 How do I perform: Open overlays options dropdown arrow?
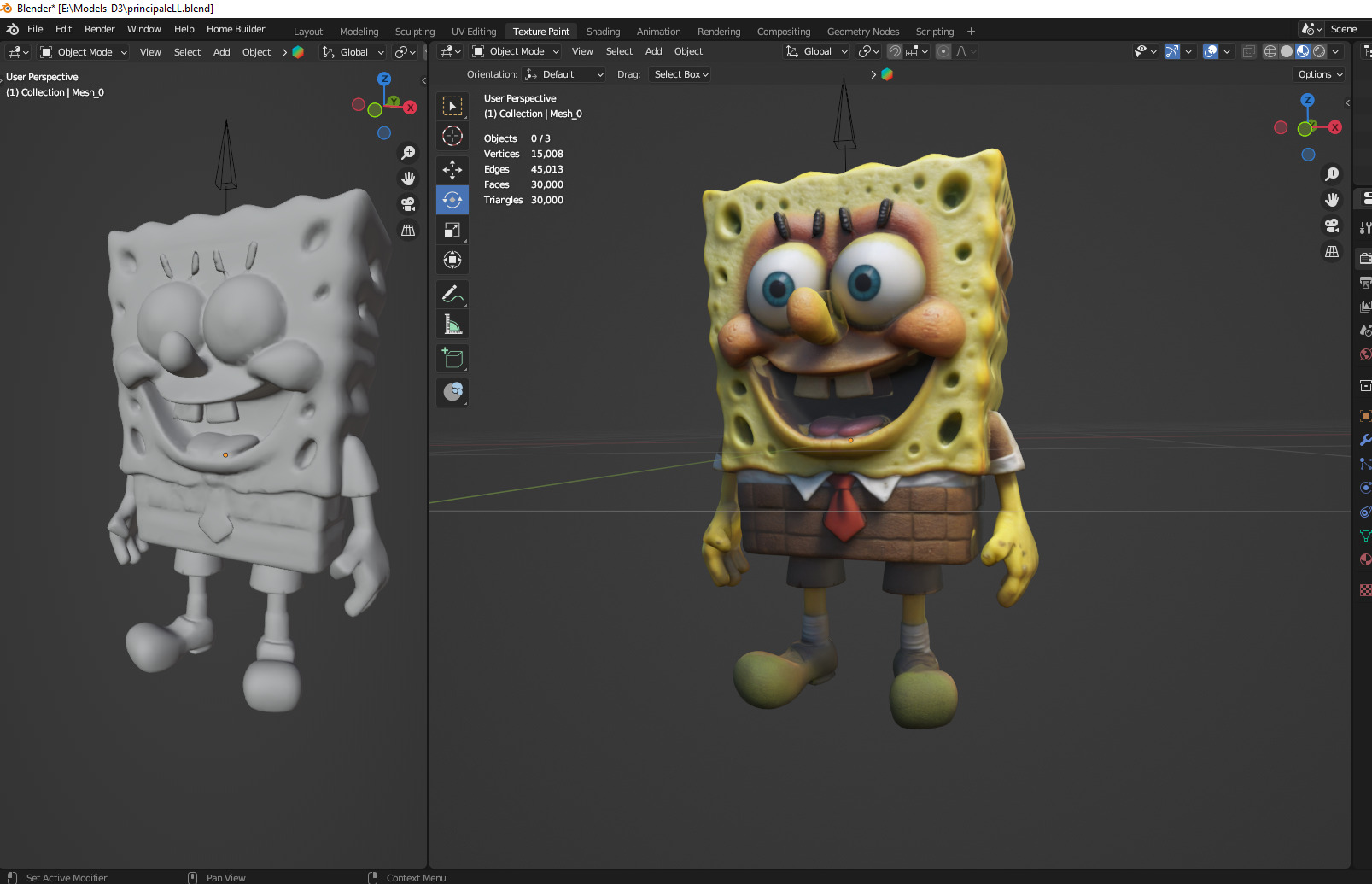pos(1227,51)
